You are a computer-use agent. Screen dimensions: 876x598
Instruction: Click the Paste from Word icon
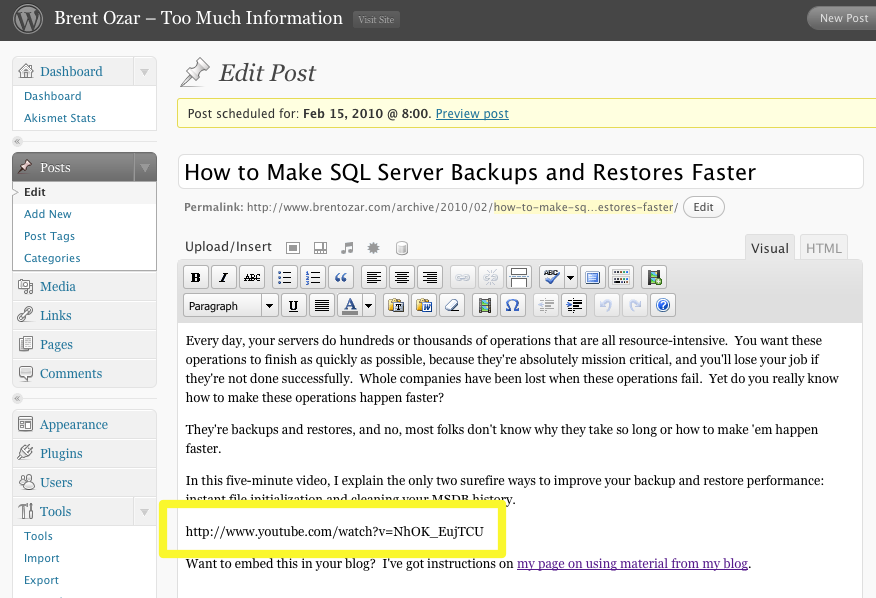(x=425, y=306)
